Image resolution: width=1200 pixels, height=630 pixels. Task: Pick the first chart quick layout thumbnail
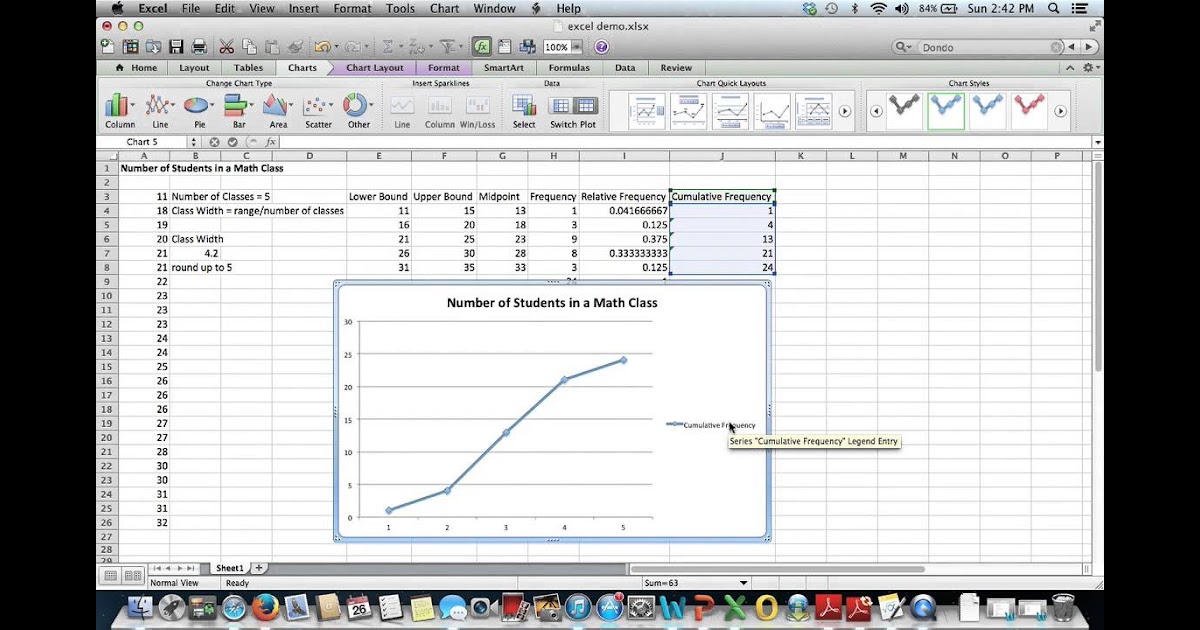647,111
